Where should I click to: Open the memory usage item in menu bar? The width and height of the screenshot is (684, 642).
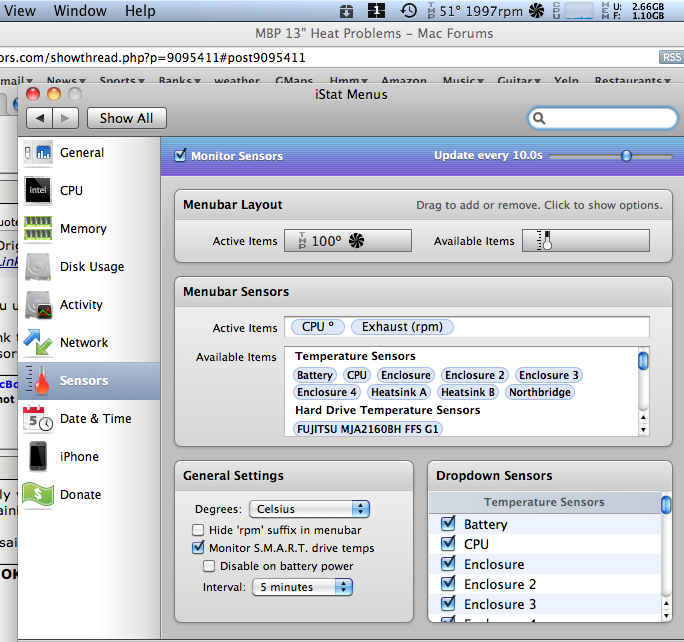click(x=633, y=10)
